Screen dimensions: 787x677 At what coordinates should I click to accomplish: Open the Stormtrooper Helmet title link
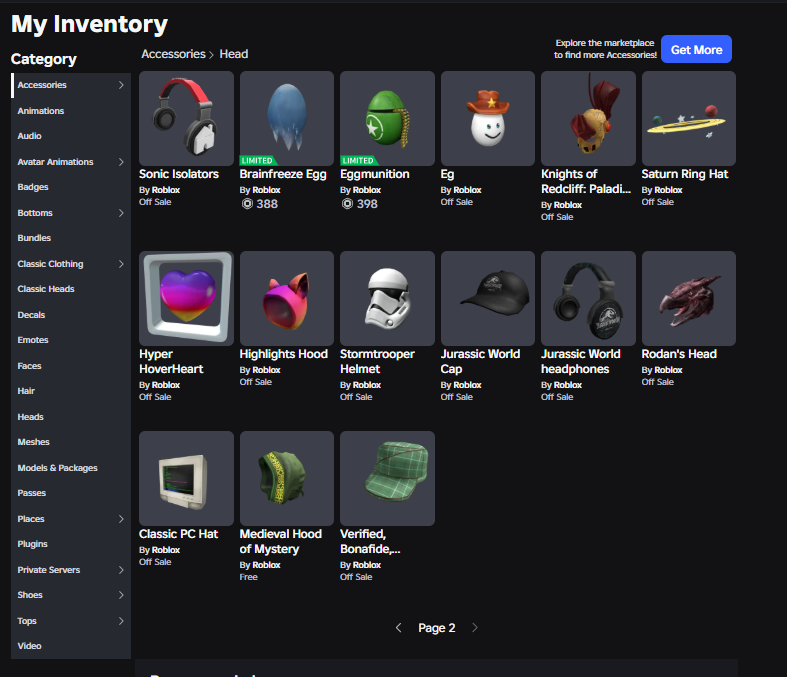point(377,361)
